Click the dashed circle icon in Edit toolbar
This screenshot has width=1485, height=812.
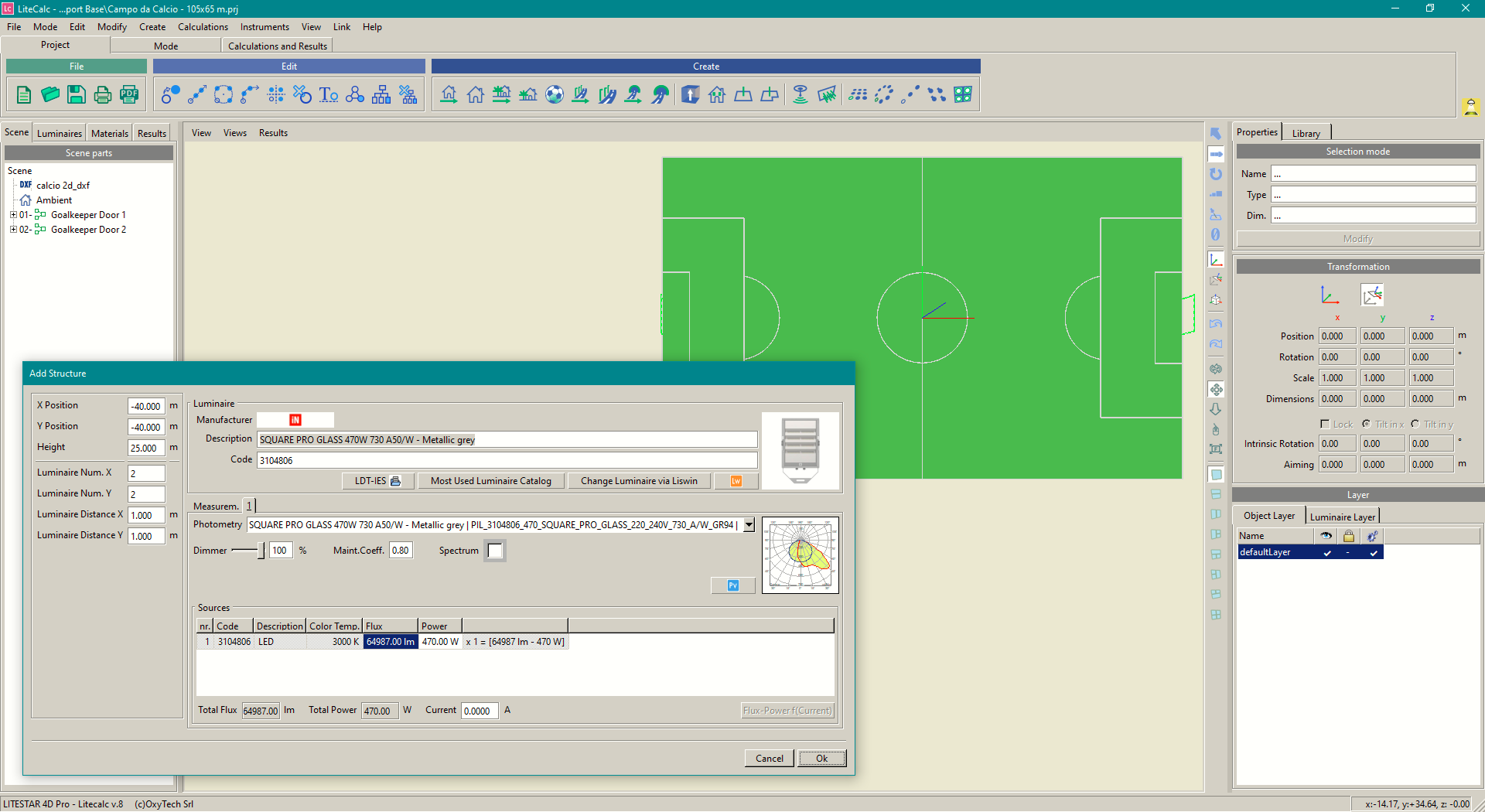point(224,94)
